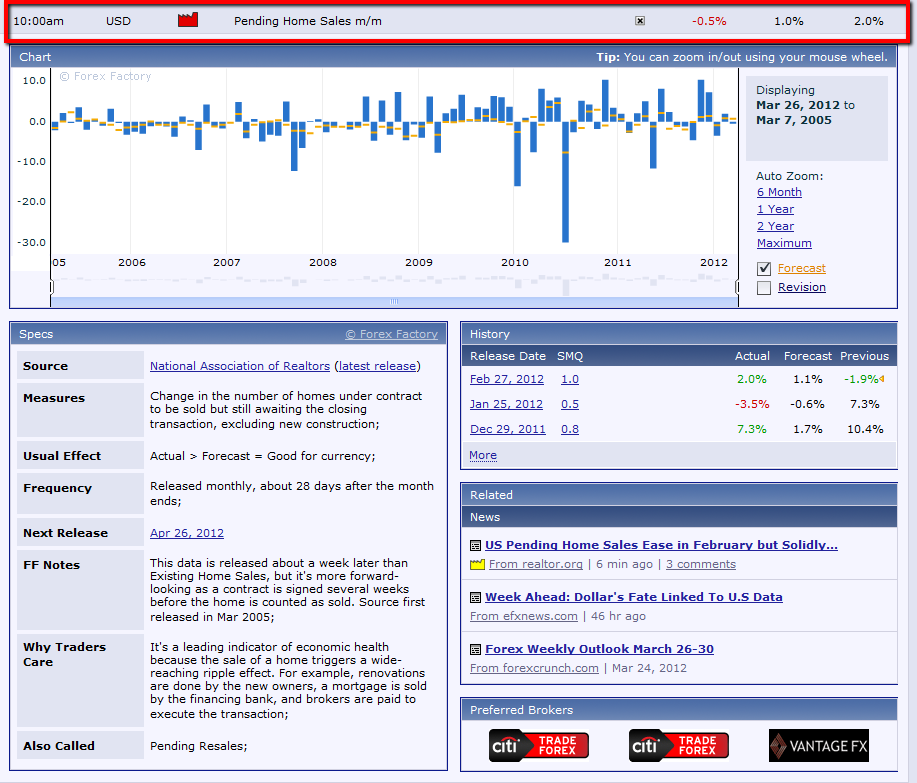The height and width of the screenshot is (783, 917).
Task: Open Dec 29, 2011 release date
Action: point(508,429)
